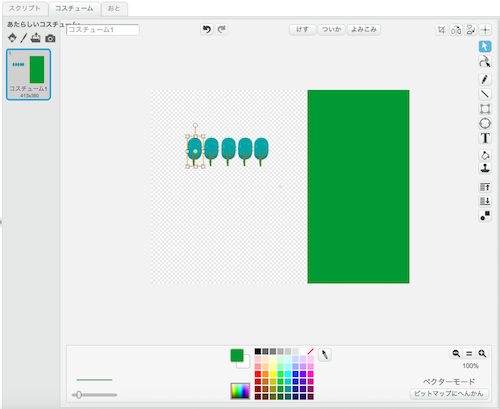Switch to the スクリプト tab
This screenshot has width=500, height=409.
(x=25, y=8)
